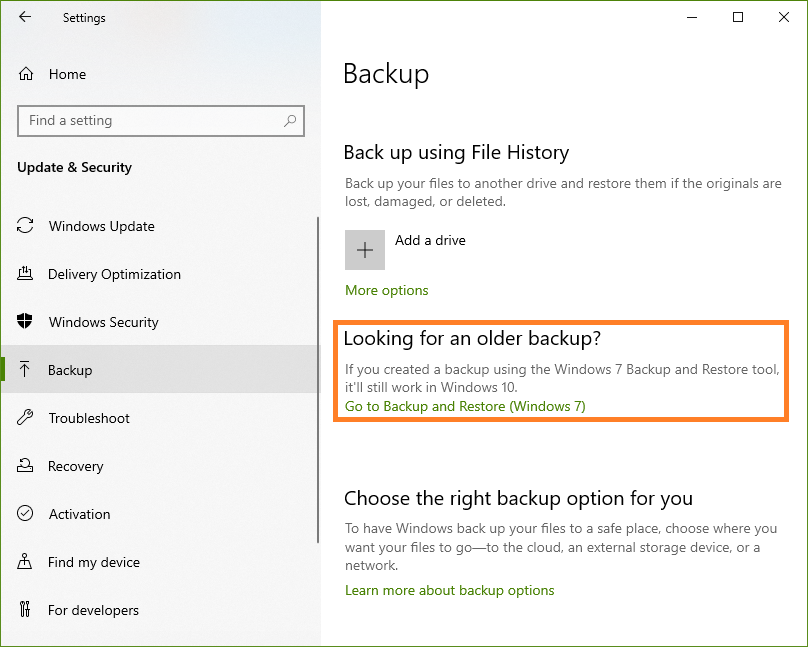Click the Recovery icon in sidebar

[25, 466]
